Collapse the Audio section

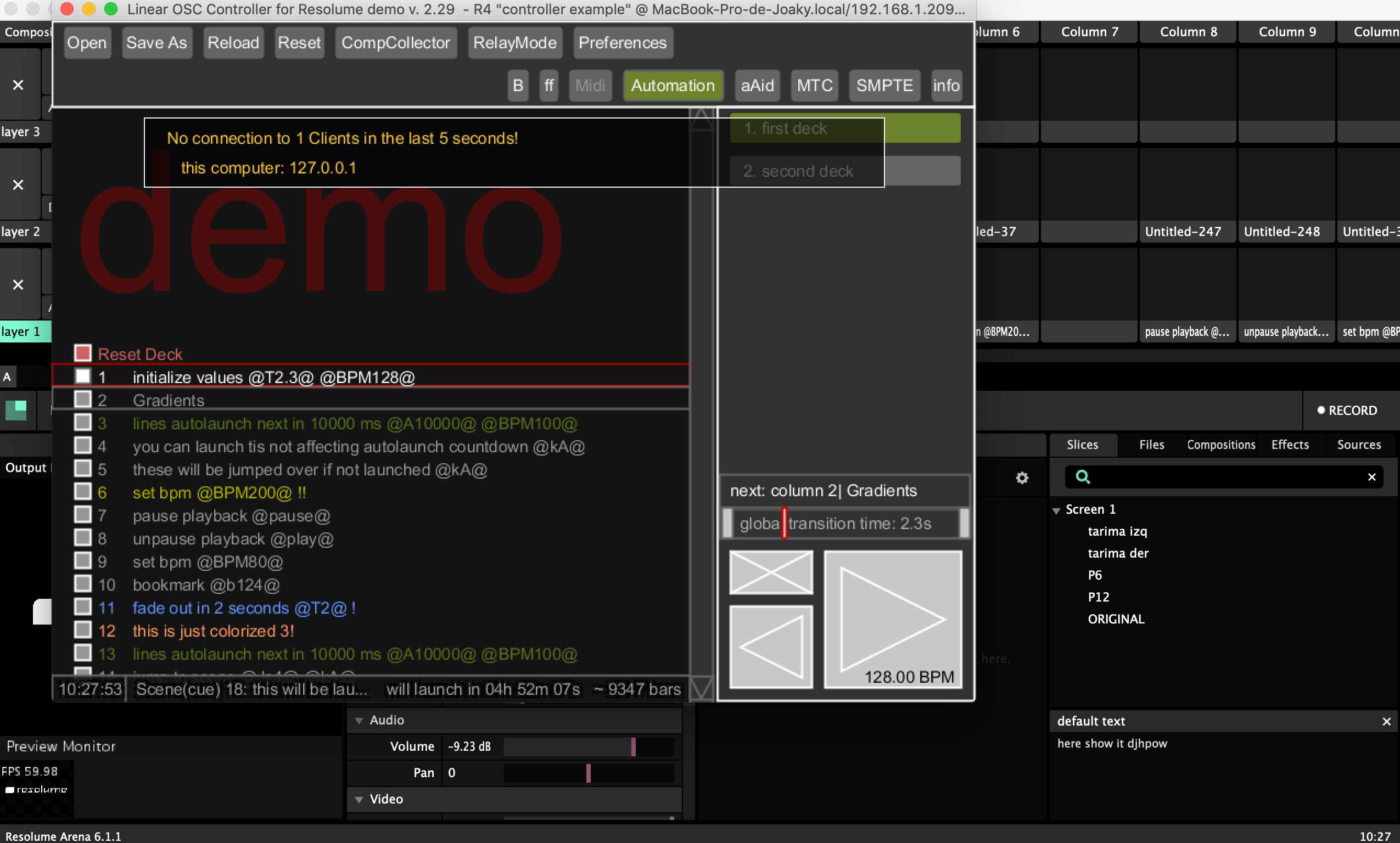(359, 720)
